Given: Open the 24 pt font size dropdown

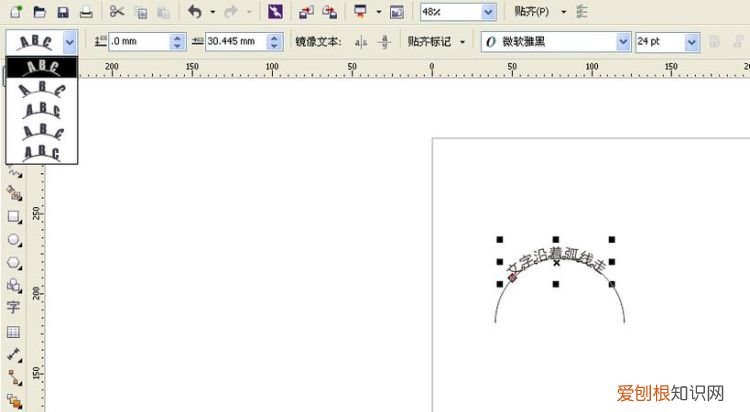Looking at the screenshot, I should click(692, 42).
